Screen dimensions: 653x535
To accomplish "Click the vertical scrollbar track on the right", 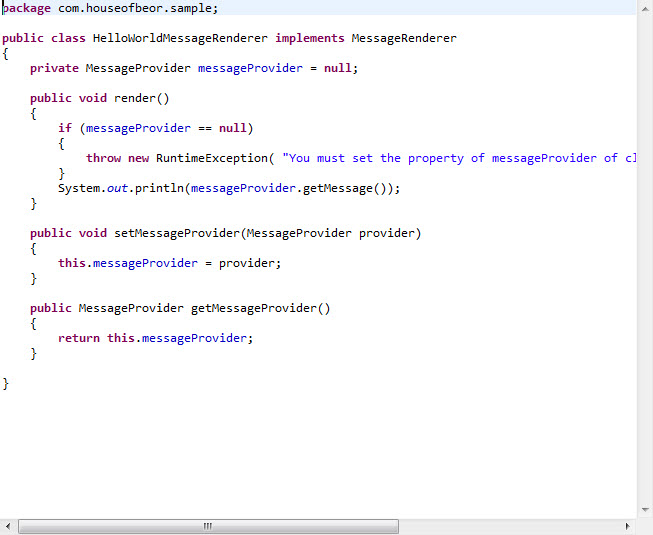I will [x=644, y=260].
